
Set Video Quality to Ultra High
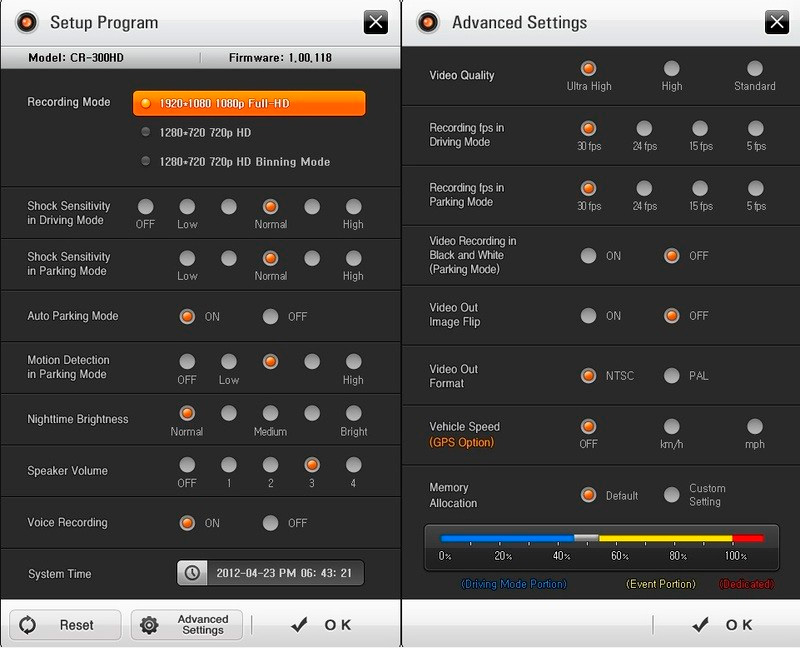pyautogui.click(x=588, y=68)
